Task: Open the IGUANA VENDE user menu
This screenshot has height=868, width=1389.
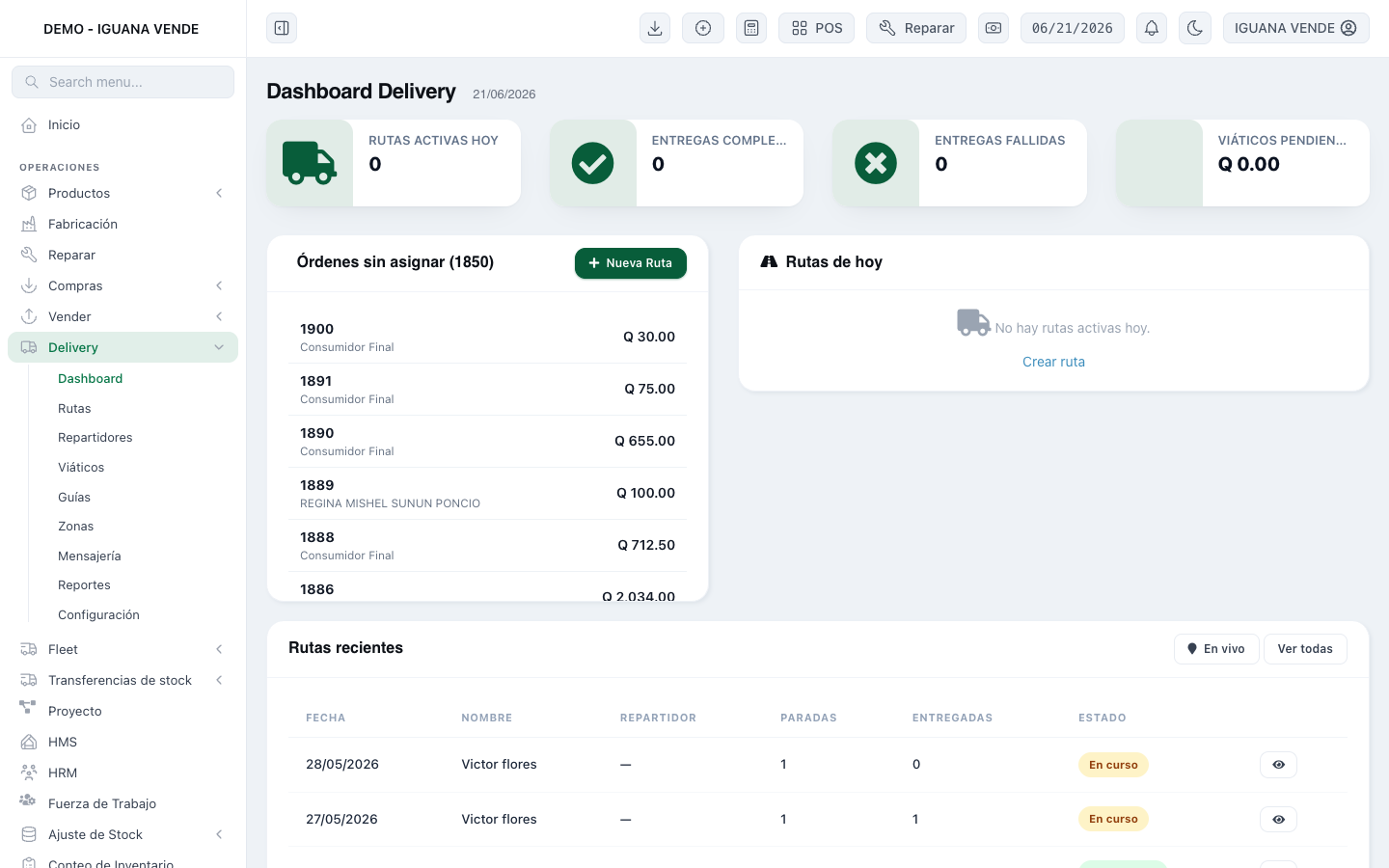Action: coord(1296,28)
